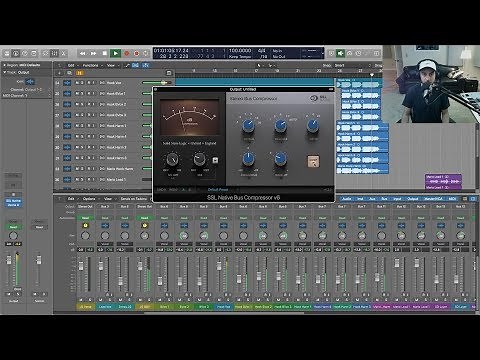
Task: Toggle the Inspector icon in control bar
Action: tap(15, 53)
